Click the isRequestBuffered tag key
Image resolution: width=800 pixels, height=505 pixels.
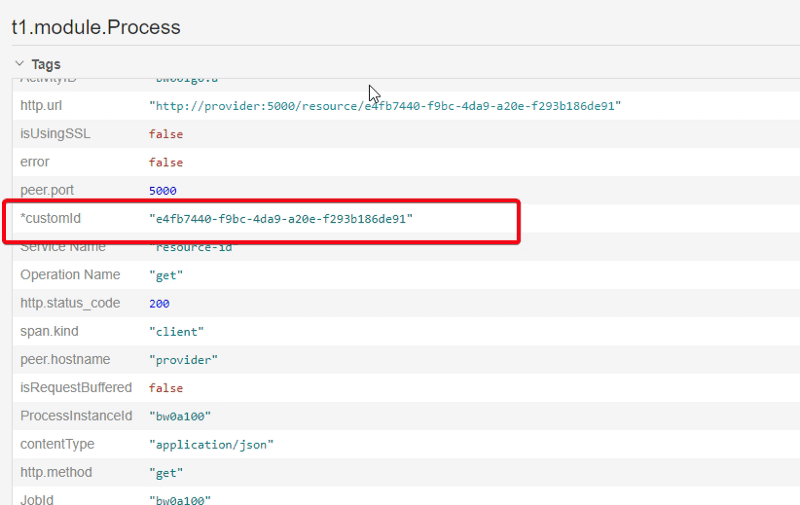point(75,386)
